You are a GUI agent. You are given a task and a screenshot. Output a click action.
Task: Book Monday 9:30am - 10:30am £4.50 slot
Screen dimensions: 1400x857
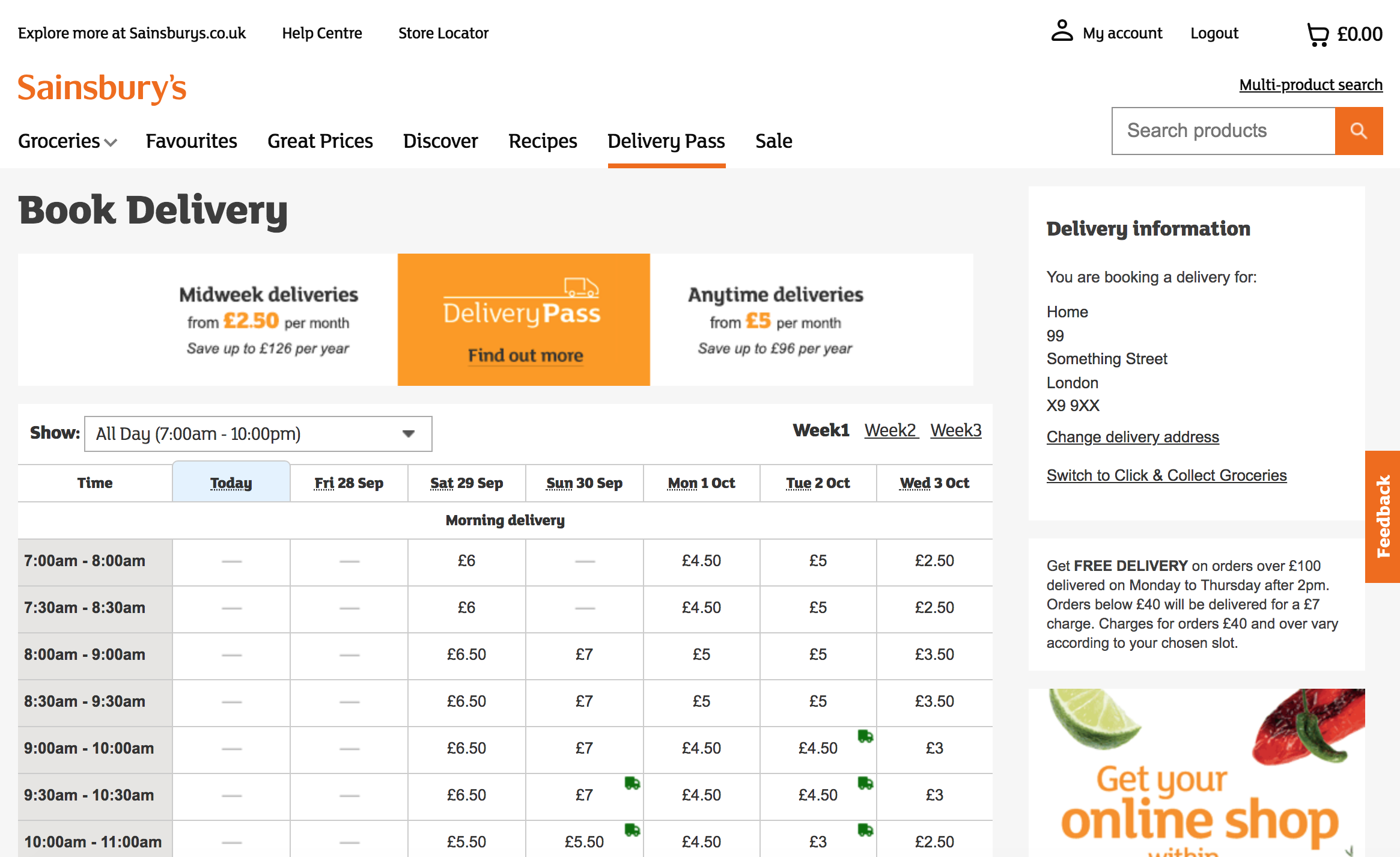tap(702, 795)
